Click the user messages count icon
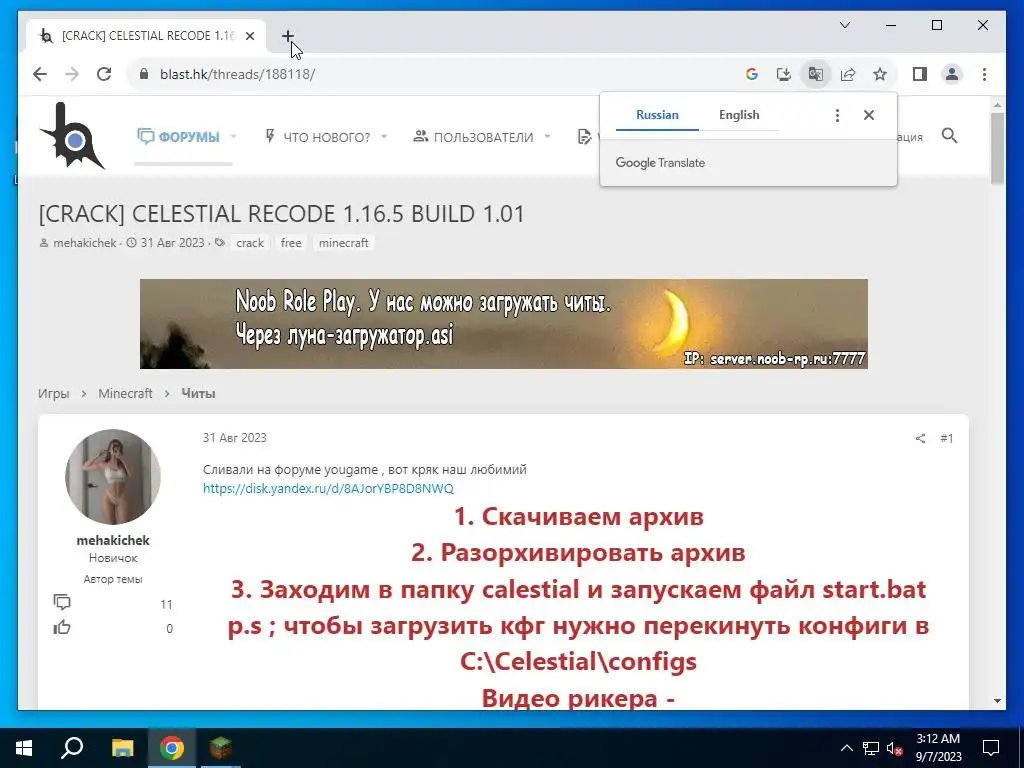 tap(62, 602)
